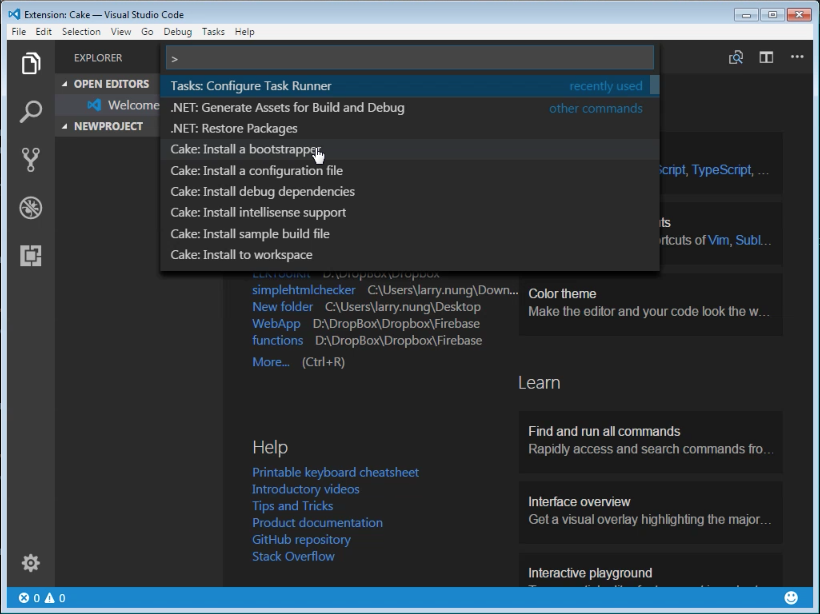
Task: Click the Split Editor icon
Action: tap(766, 57)
